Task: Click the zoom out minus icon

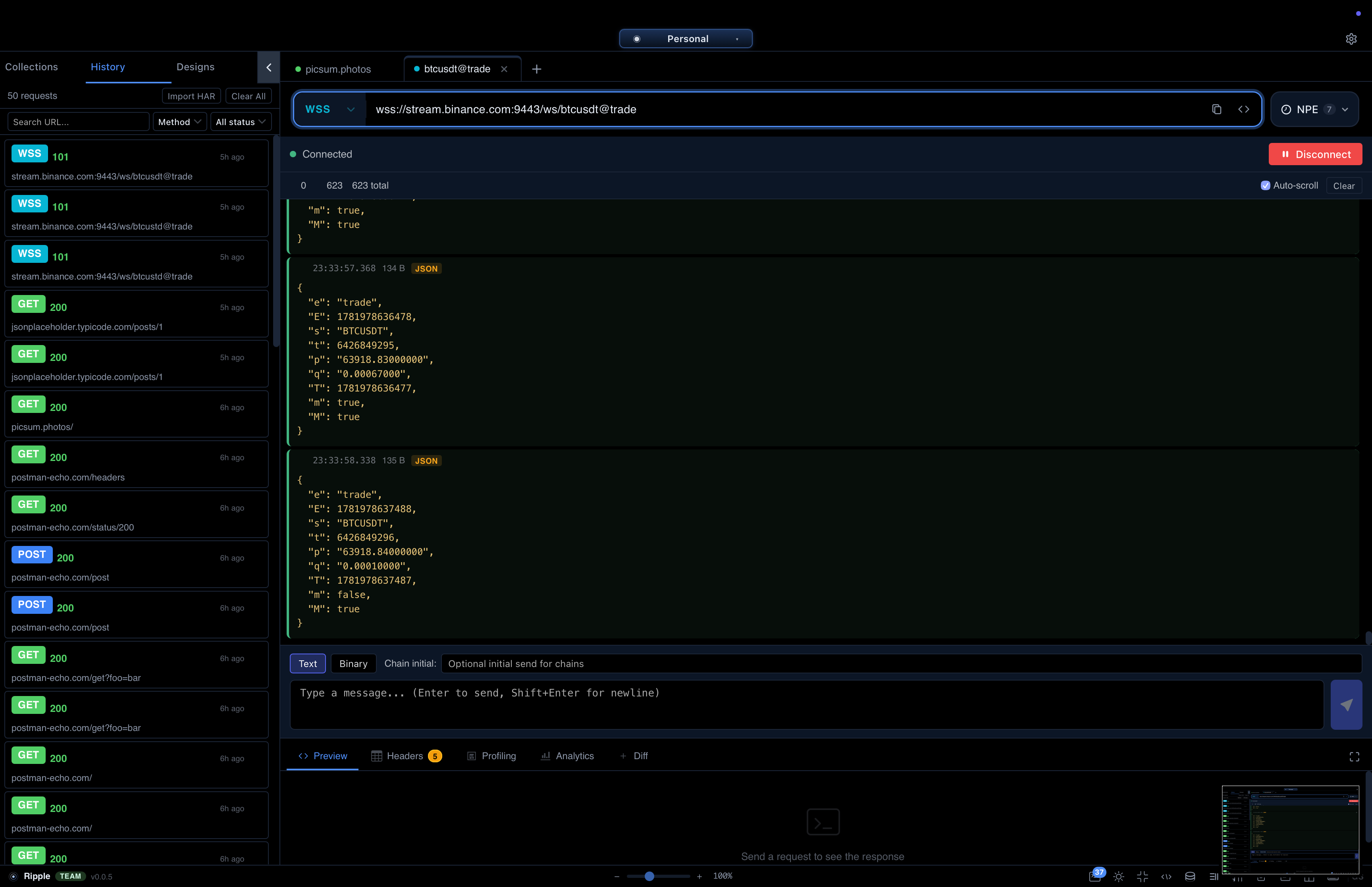Action: point(617,877)
